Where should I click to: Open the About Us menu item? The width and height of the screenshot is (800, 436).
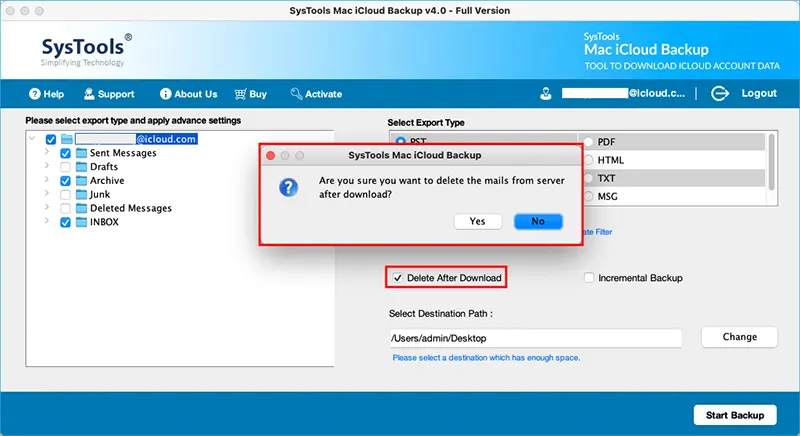pos(188,94)
